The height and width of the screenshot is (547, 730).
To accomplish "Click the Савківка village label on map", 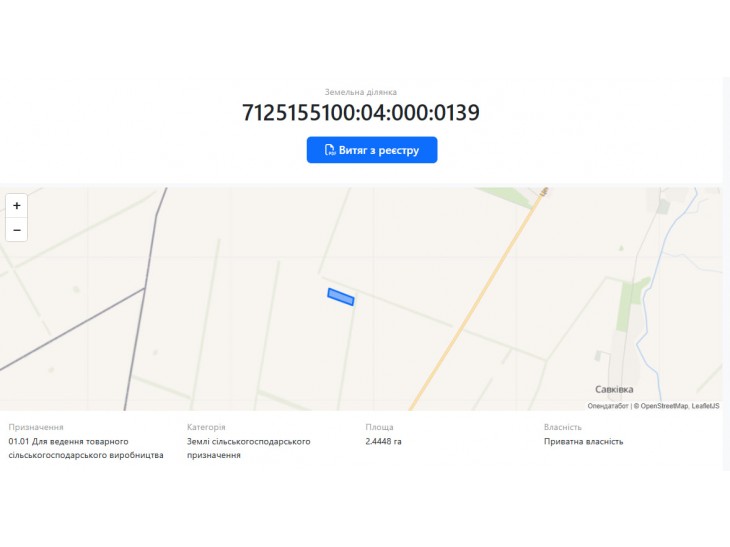I will pos(614,389).
